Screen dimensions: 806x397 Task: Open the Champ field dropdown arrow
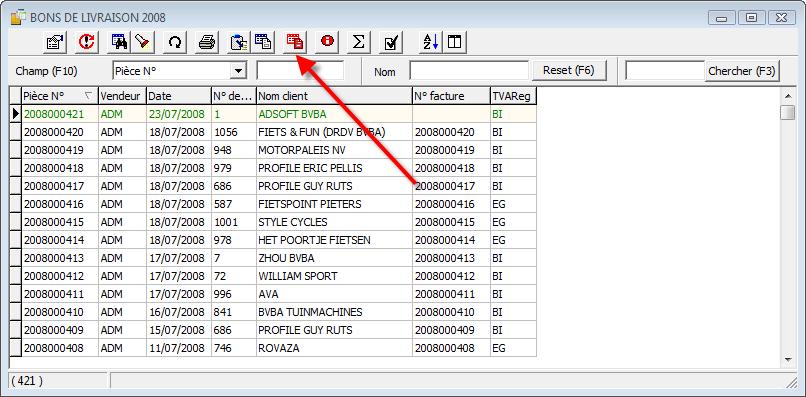pos(238,71)
